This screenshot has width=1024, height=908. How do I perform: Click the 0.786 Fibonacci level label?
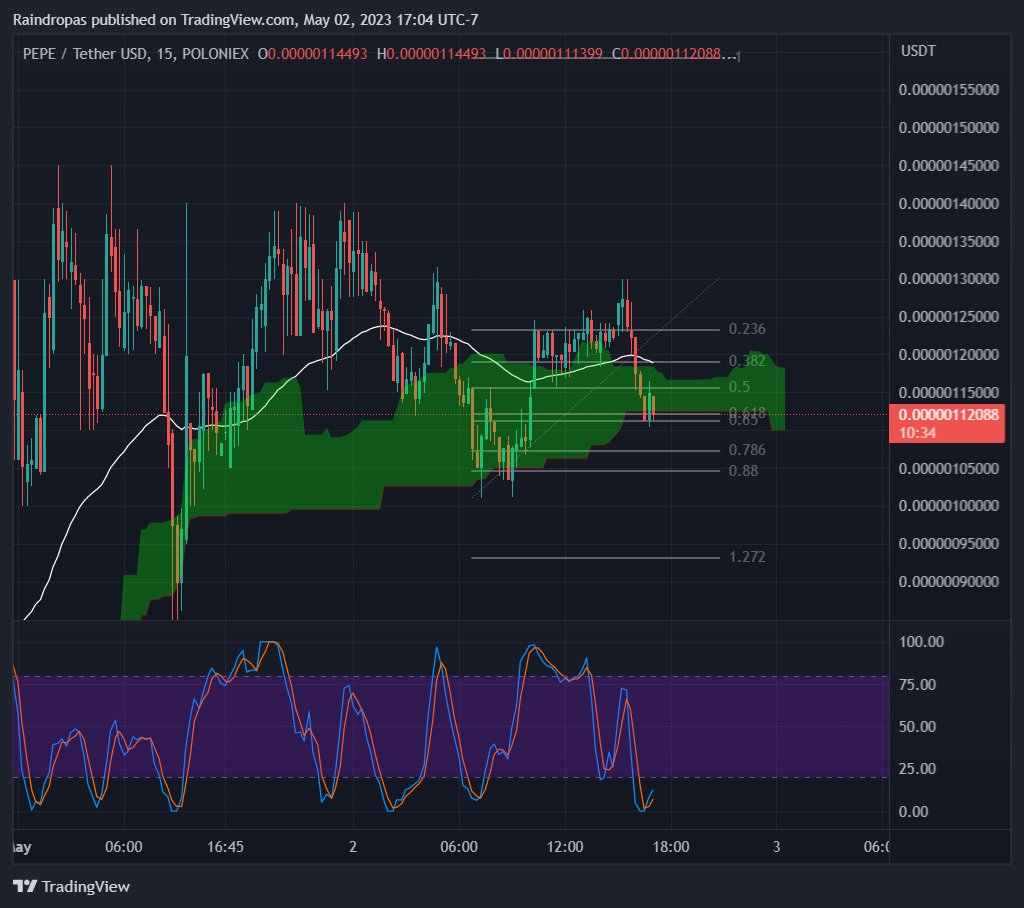pyautogui.click(x=746, y=449)
